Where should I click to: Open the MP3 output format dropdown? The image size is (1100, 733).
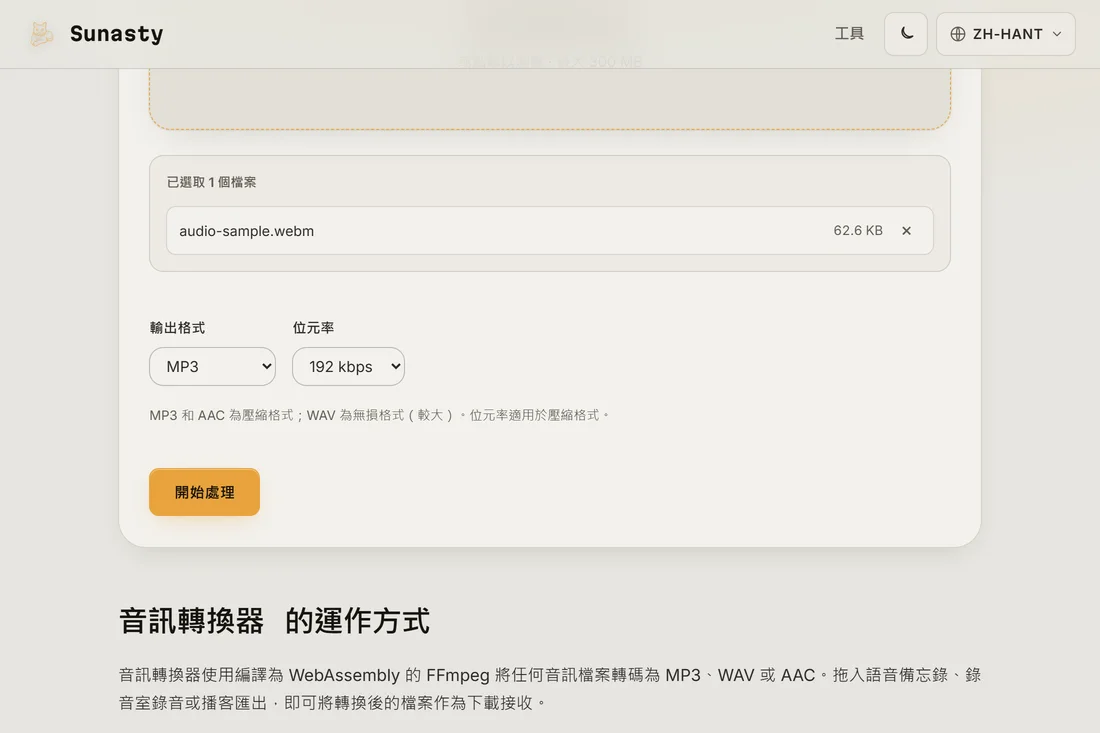pyautogui.click(x=212, y=366)
